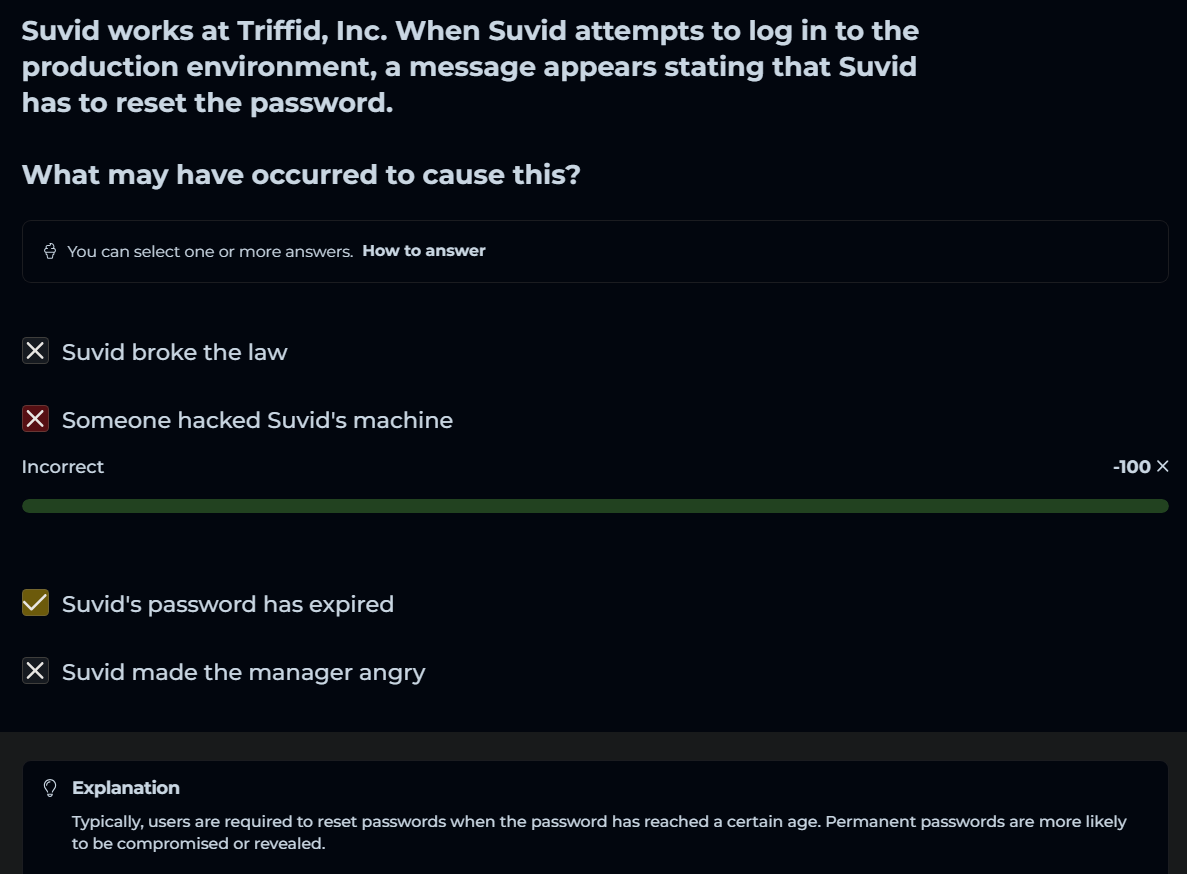Click the 'What may have occurred' question text
The image size is (1187, 874).
click(x=301, y=175)
